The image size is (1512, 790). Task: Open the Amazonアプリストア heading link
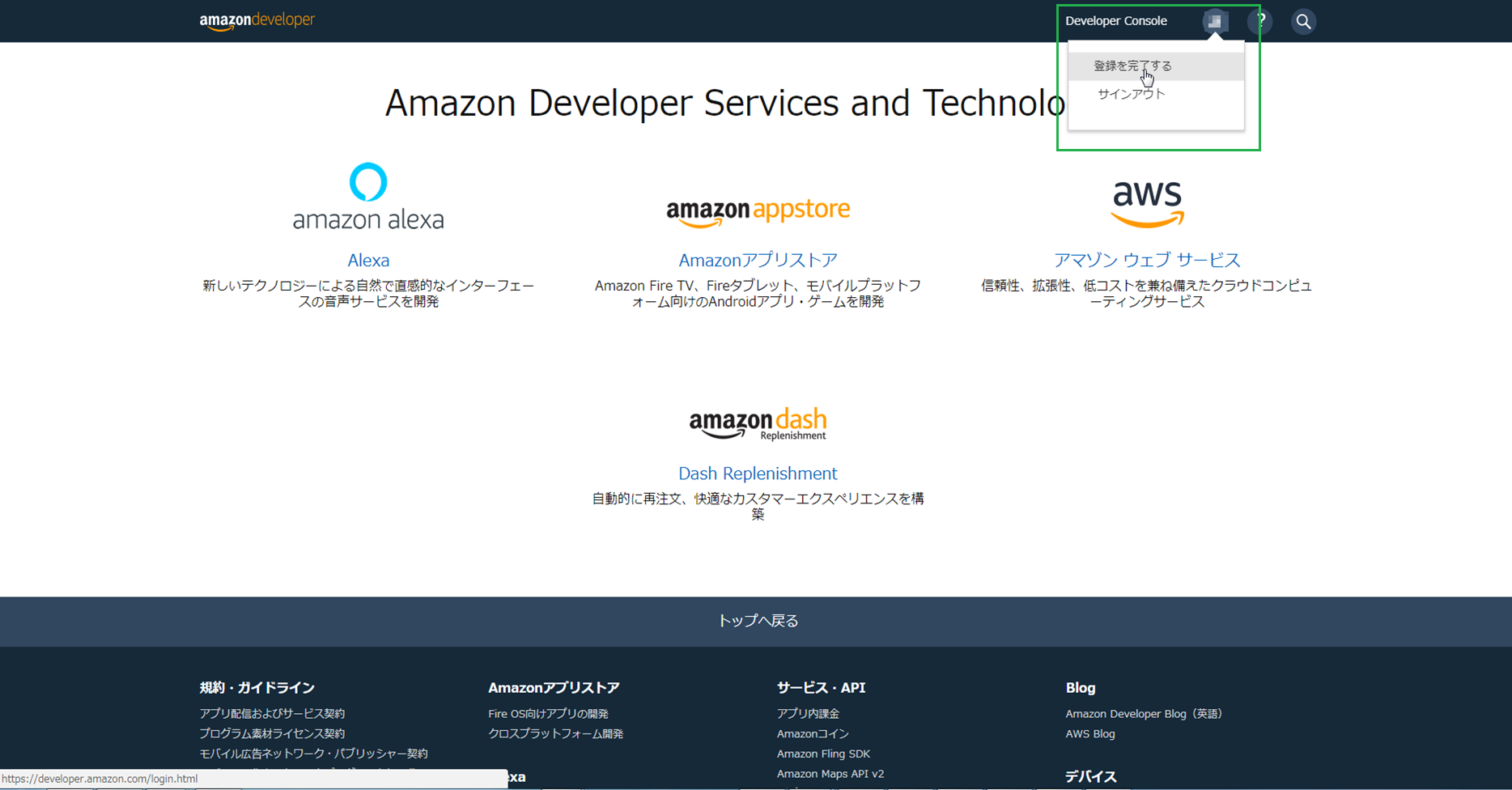758,260
